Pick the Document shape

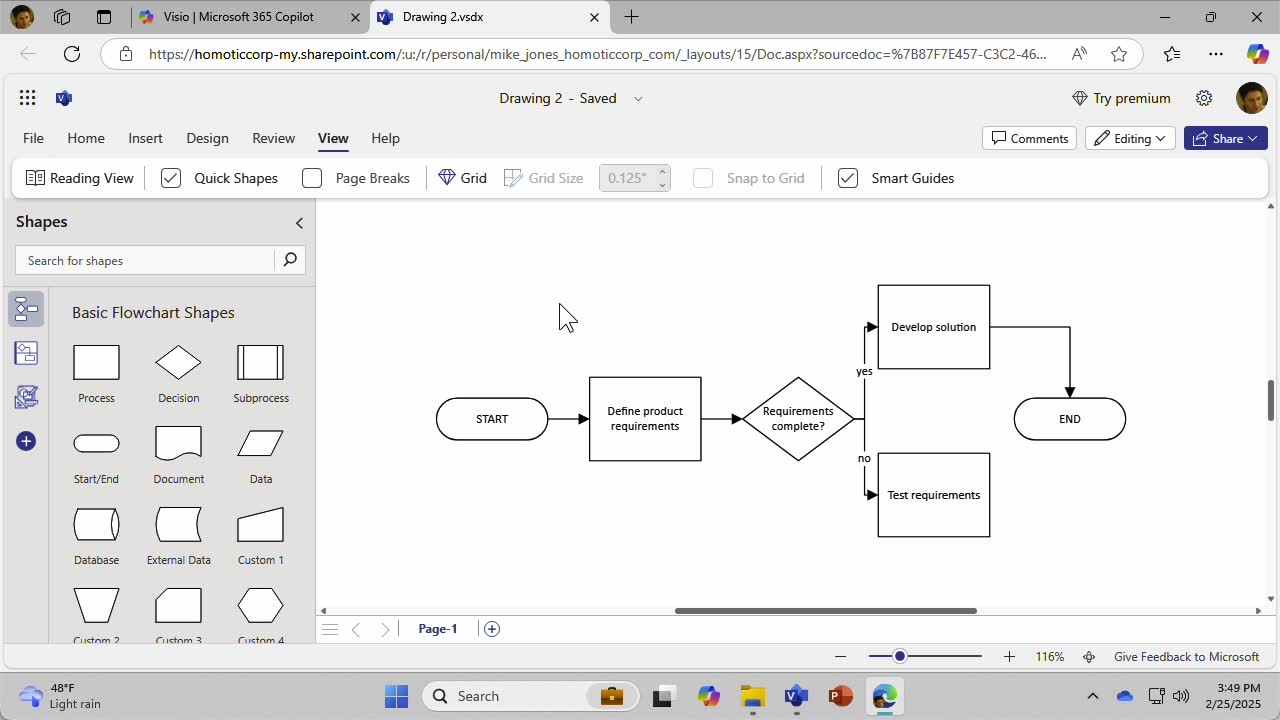(x=178, y=443)
